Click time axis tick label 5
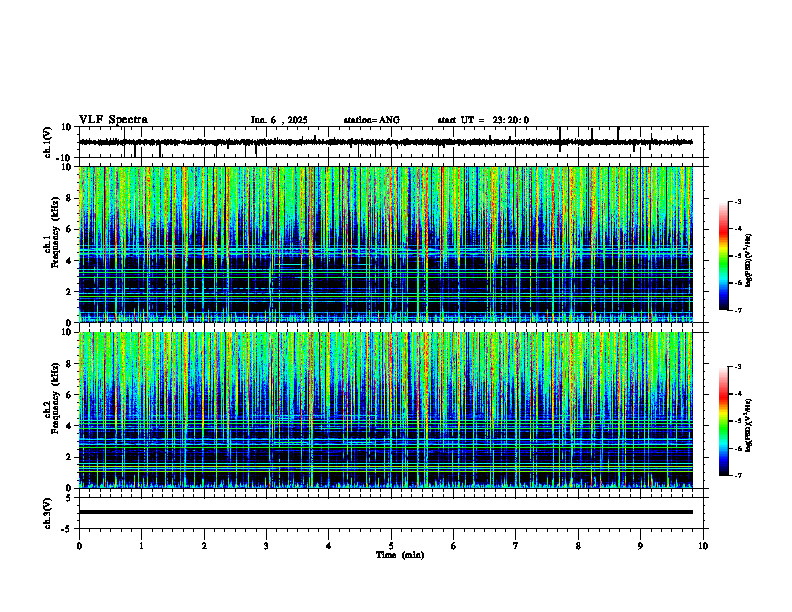 click(391, 546)
